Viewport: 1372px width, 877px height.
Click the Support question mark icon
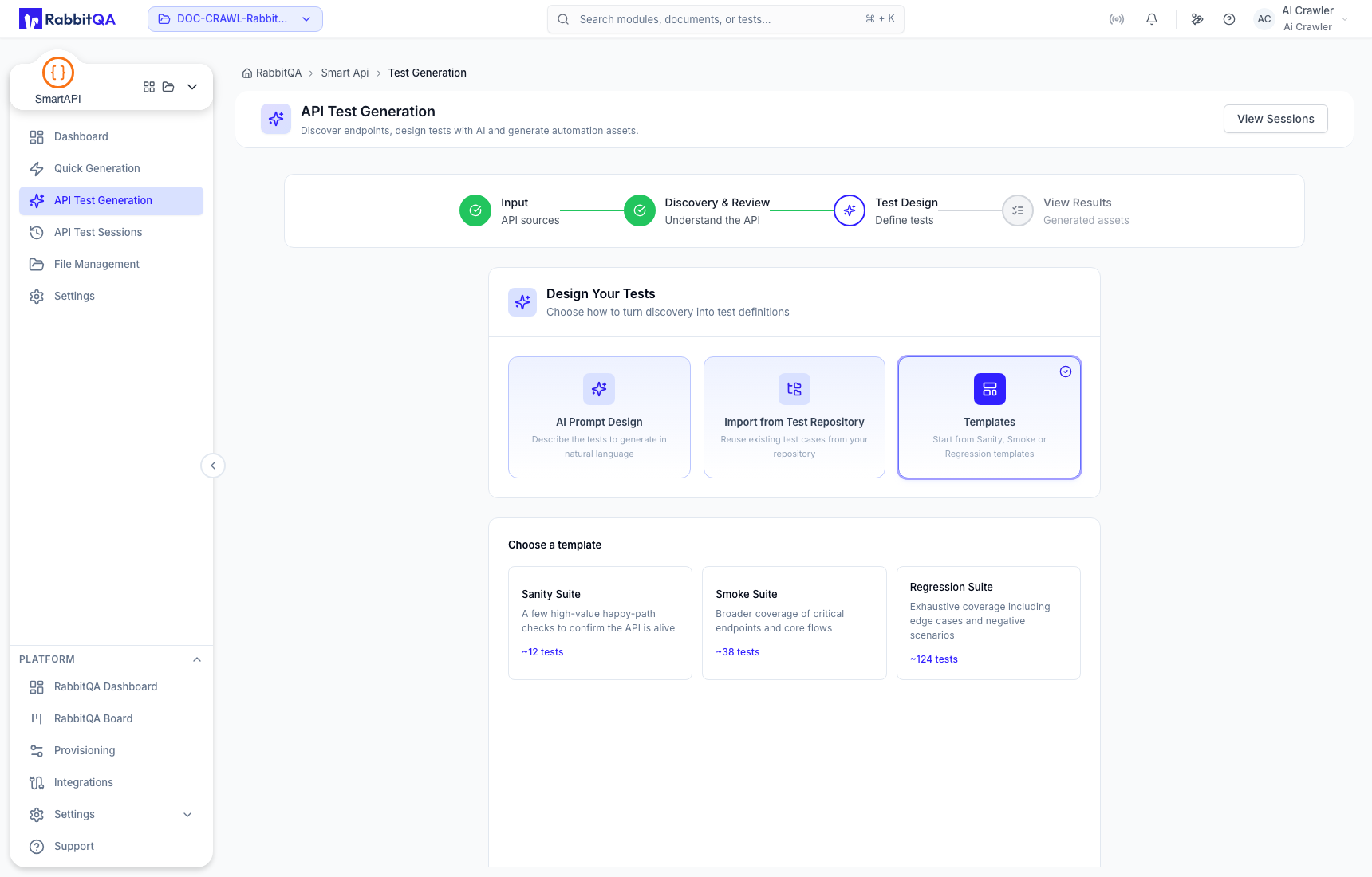(x=37, y=847)
